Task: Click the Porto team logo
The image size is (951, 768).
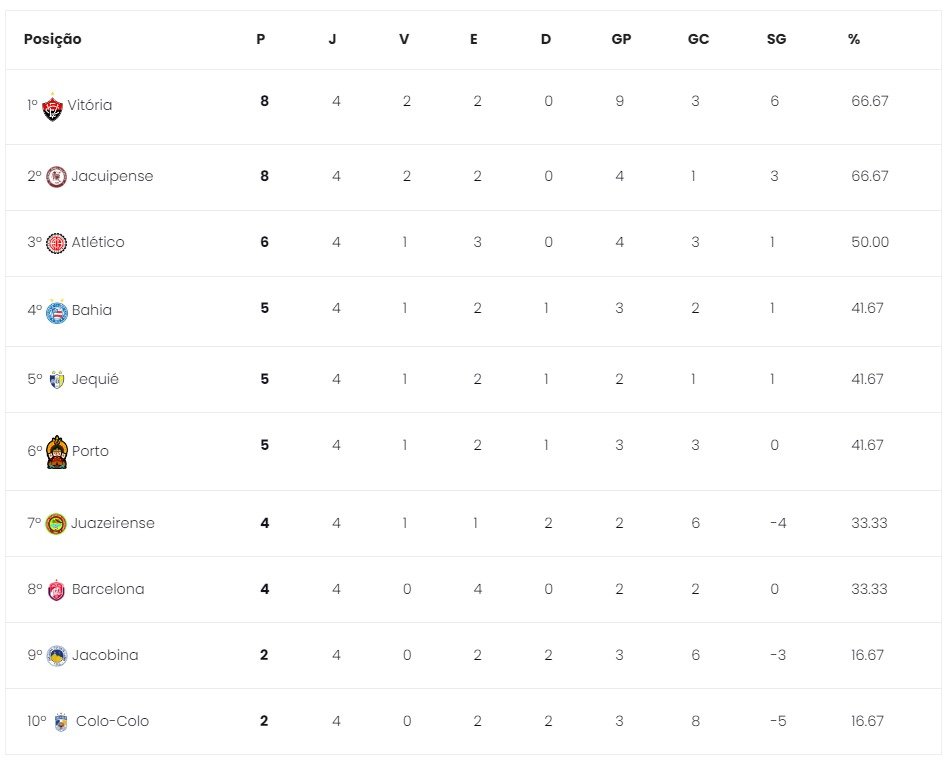Action: 58,451
